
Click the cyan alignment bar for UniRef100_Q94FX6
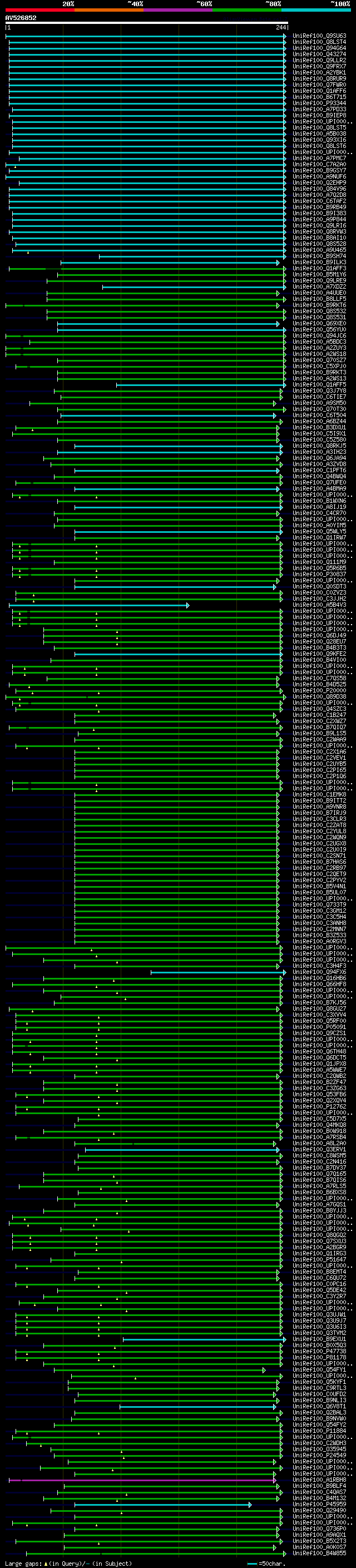[219, 972]
